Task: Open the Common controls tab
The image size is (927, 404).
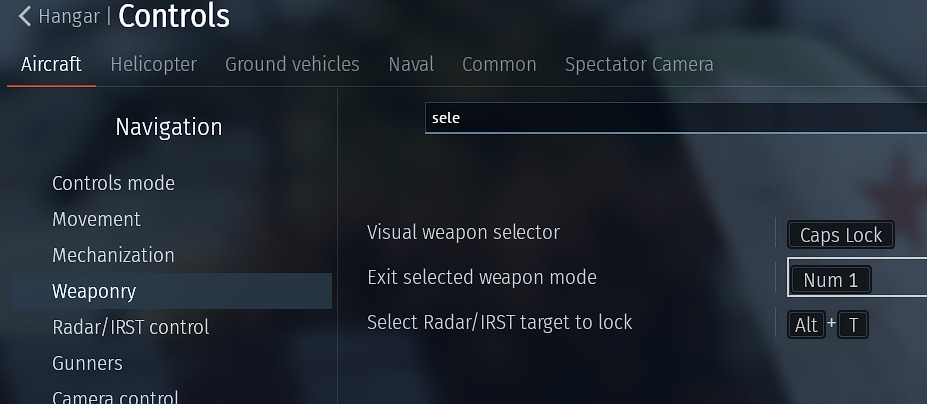Action: 499,64
